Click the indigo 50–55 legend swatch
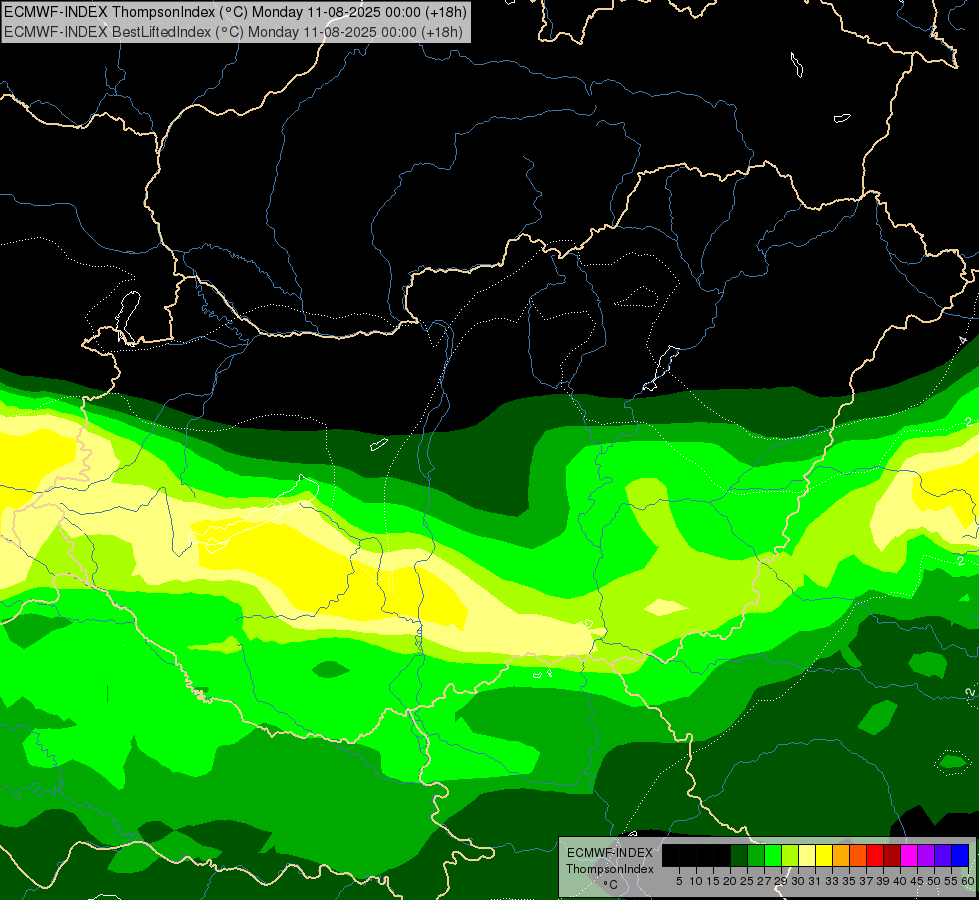Screen dimensions: 979x900 click(943, 855)
